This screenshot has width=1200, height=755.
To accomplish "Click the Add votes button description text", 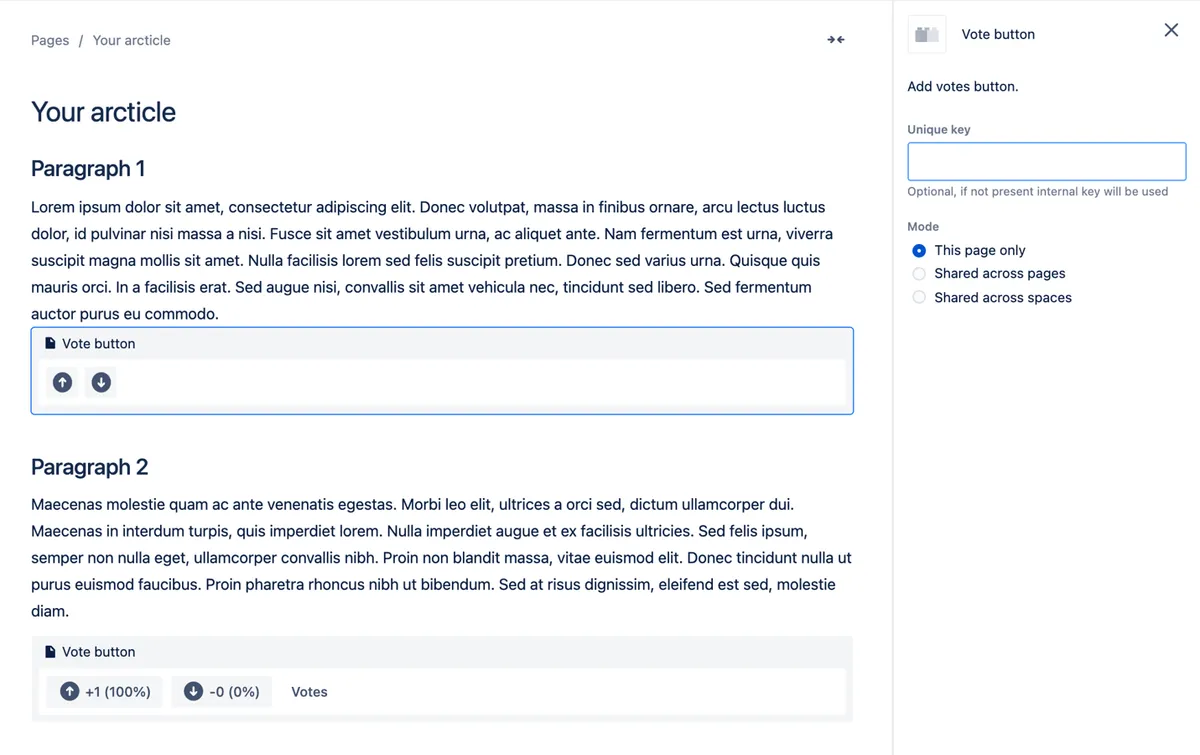I will [x=962, y=86].
